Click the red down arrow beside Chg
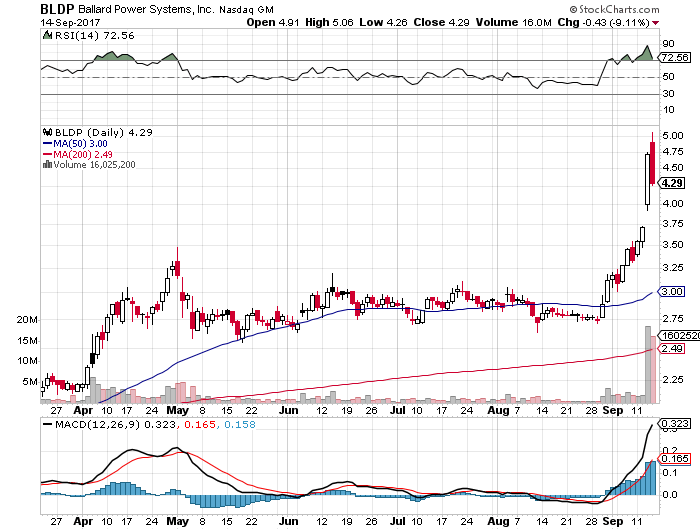 point(686,21)
